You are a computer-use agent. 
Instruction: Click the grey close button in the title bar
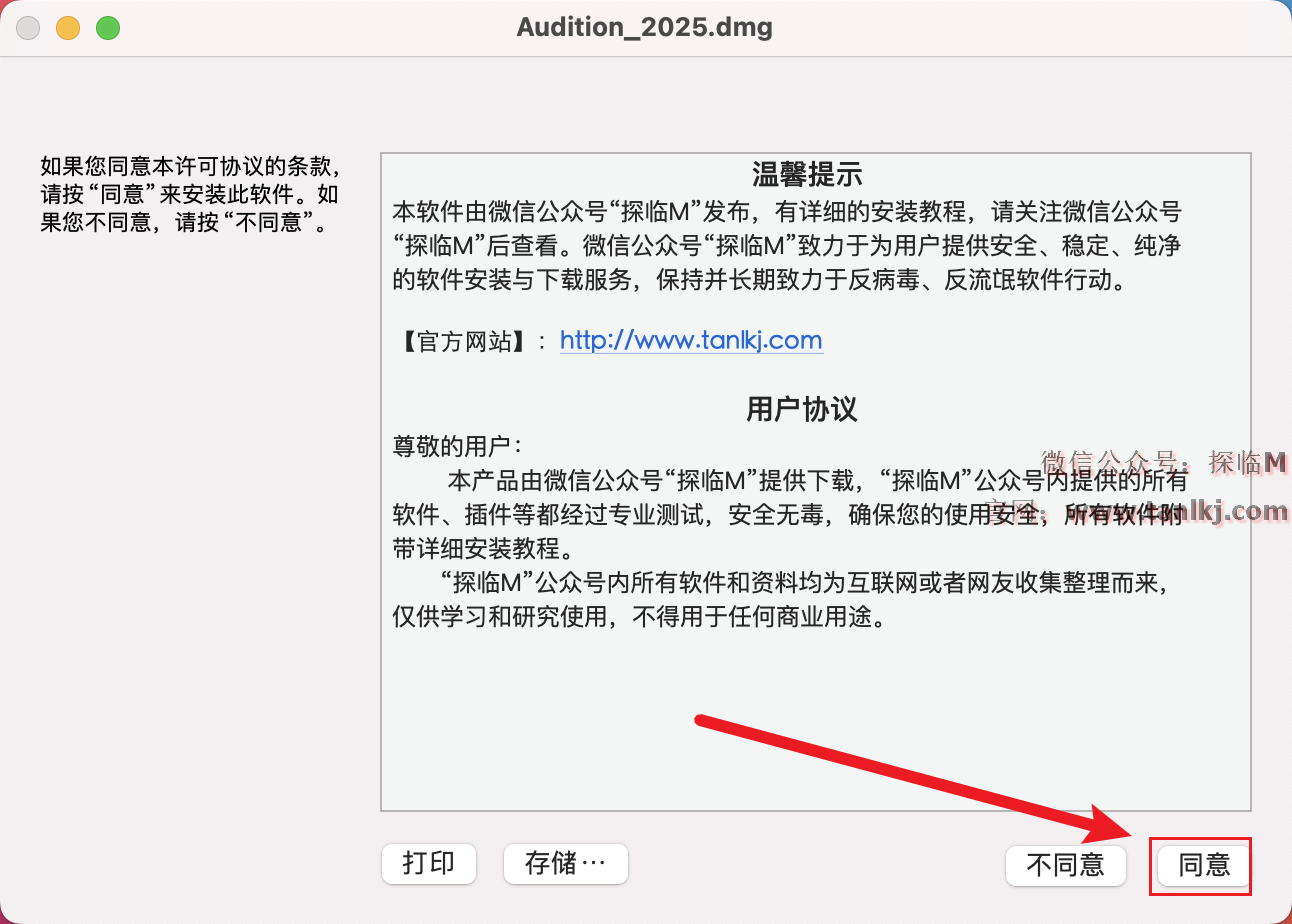coord(28,28)
